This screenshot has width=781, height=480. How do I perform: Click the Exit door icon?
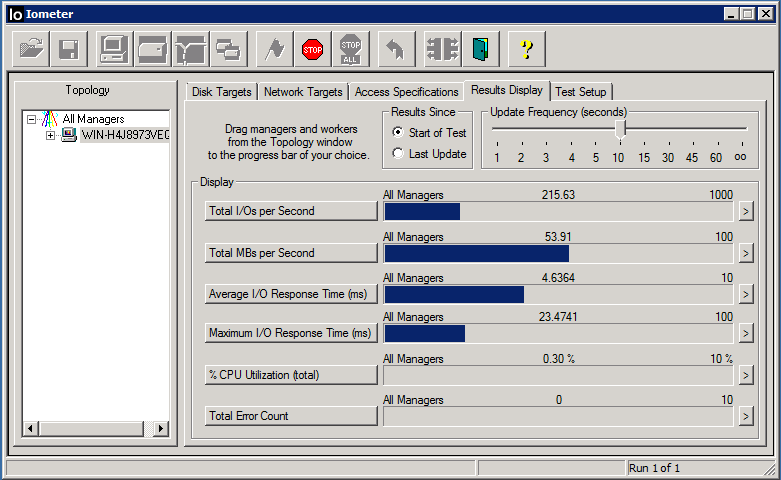click(x=484, y=48)
